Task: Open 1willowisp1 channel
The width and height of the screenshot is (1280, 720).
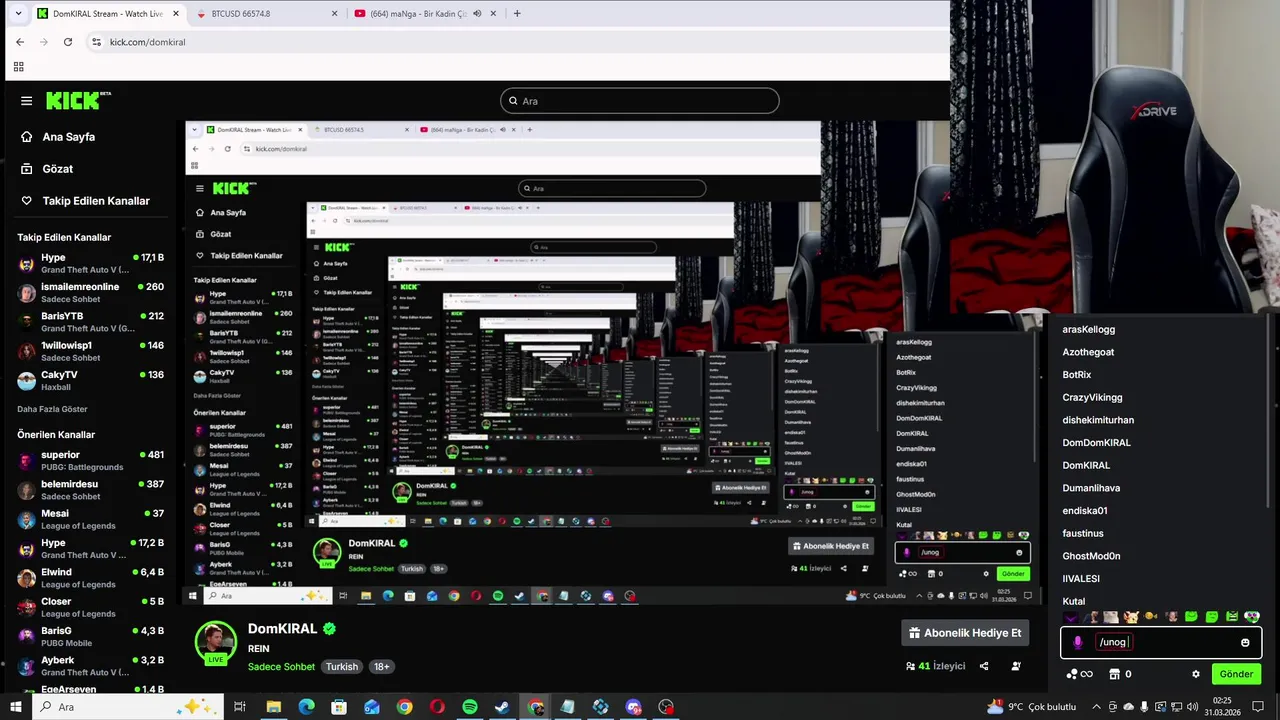Action: (90, 351)
